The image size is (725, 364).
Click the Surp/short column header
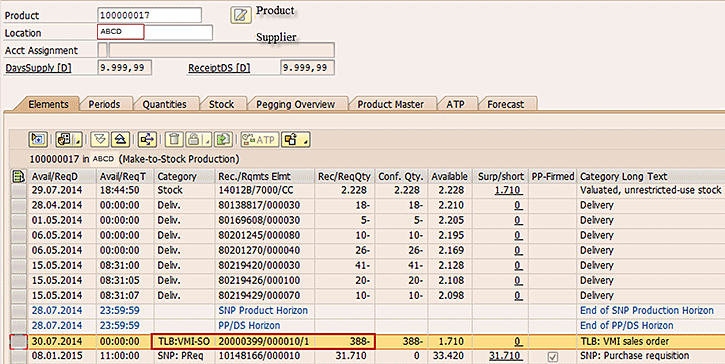(501, 176)
